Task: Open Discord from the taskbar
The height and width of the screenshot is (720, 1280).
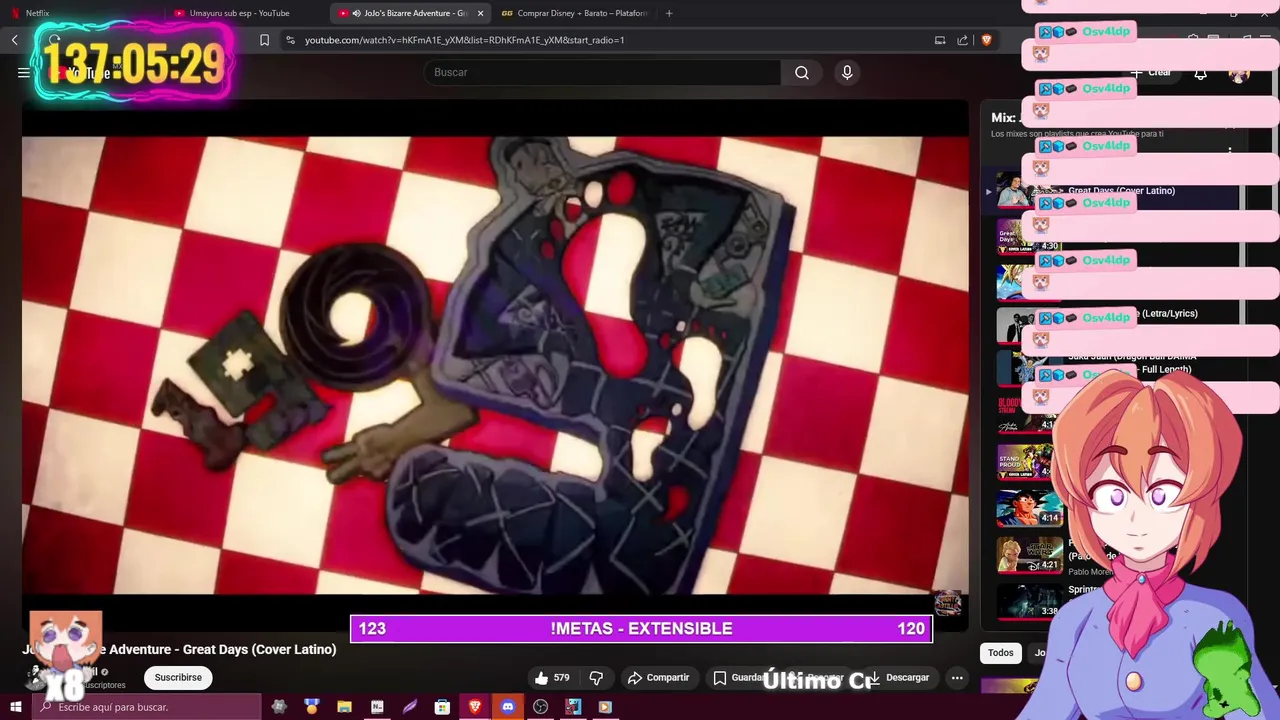Action: [x=507, y=707]
